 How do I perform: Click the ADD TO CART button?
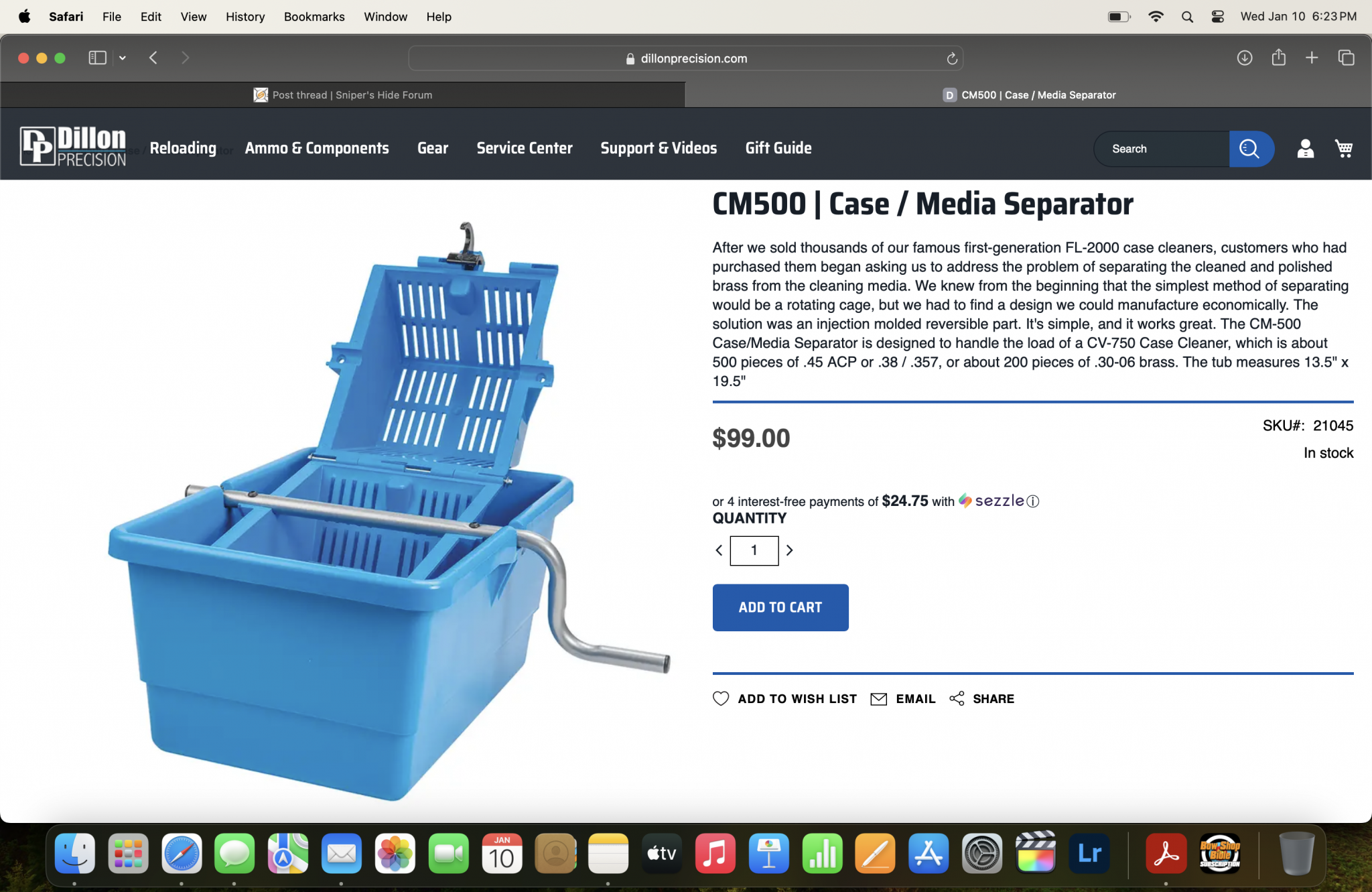780,607
